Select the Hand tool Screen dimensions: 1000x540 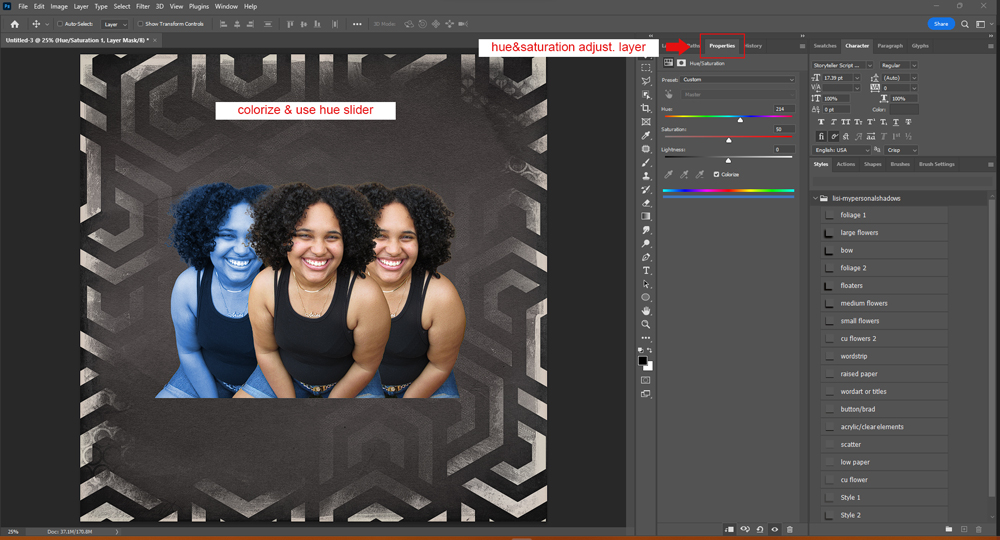(645, 311)
